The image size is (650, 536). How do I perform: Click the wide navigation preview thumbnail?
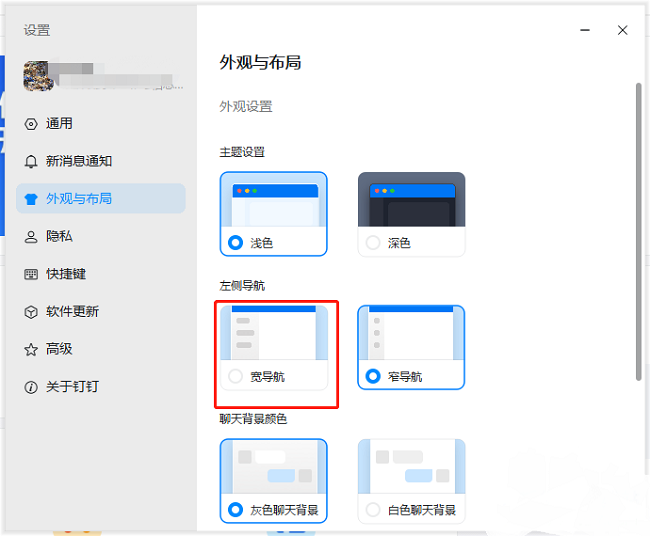(x=274, y=333)
